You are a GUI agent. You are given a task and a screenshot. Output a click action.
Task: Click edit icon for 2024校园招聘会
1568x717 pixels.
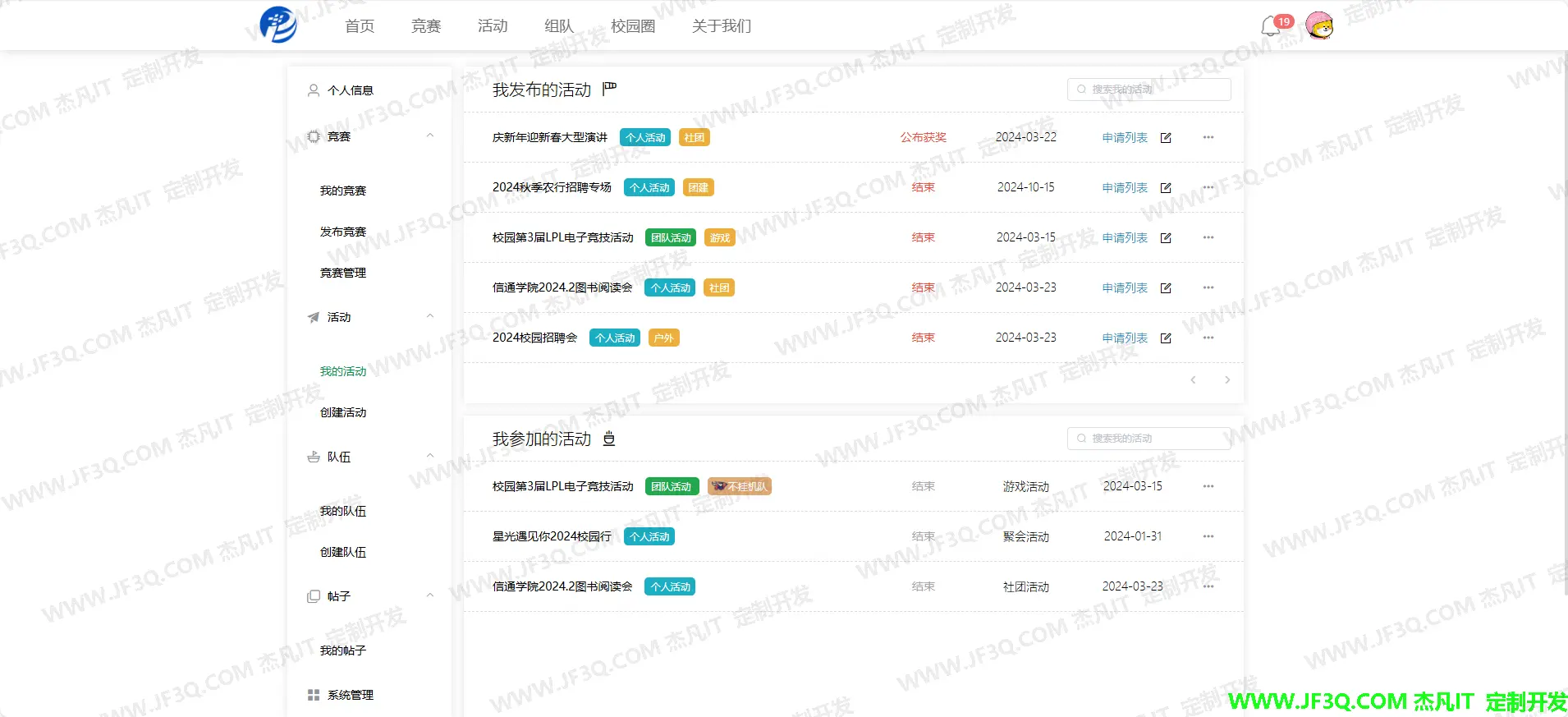click(x=1166, y=338)
